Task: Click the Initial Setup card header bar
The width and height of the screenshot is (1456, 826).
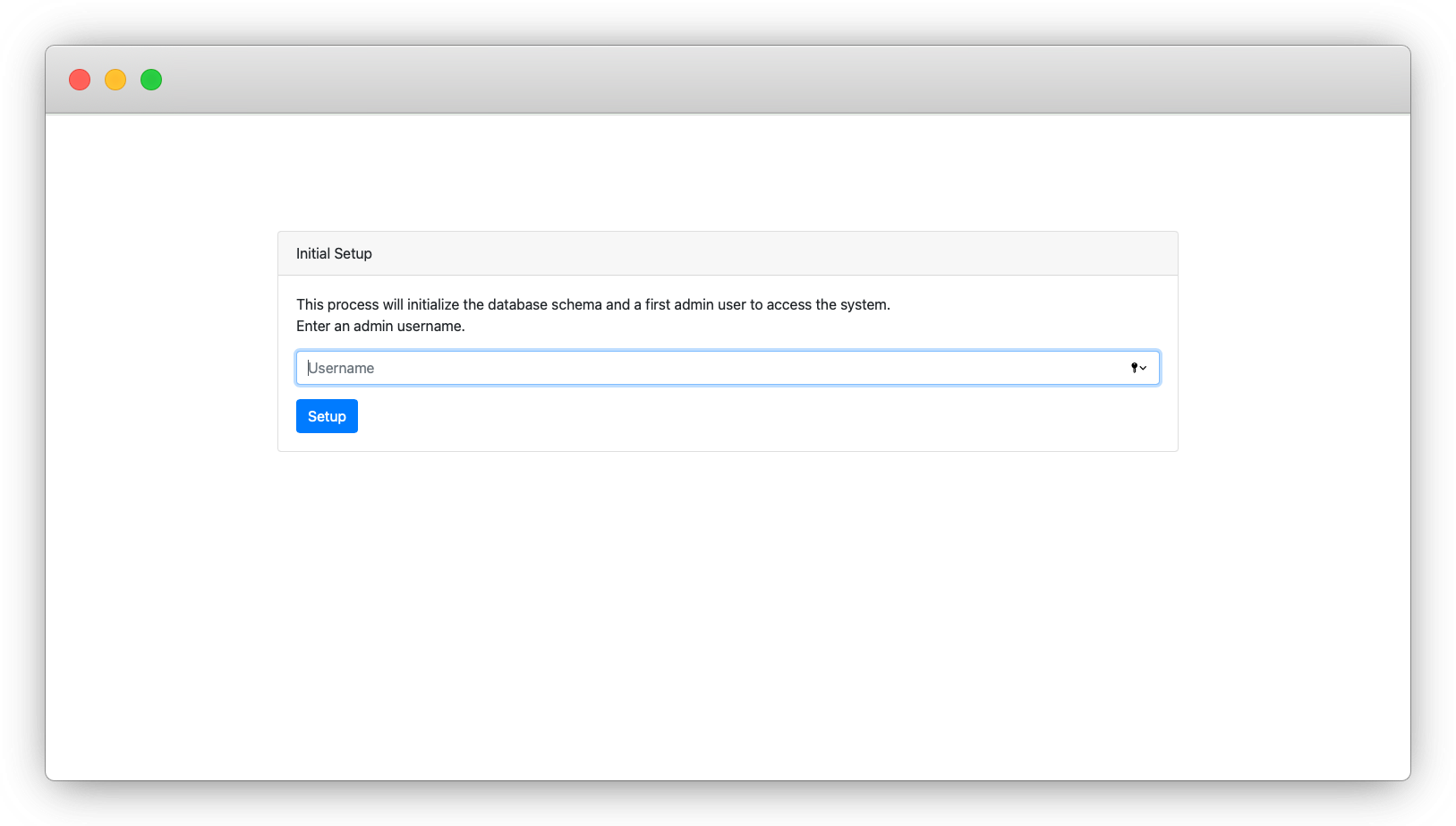Action: point(728,253)
